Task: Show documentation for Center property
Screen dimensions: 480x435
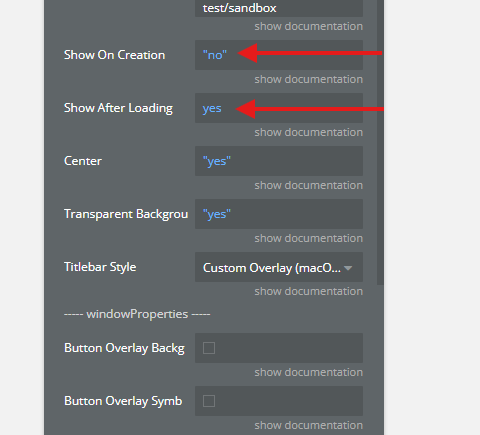Action: click(x=309, y=185)
